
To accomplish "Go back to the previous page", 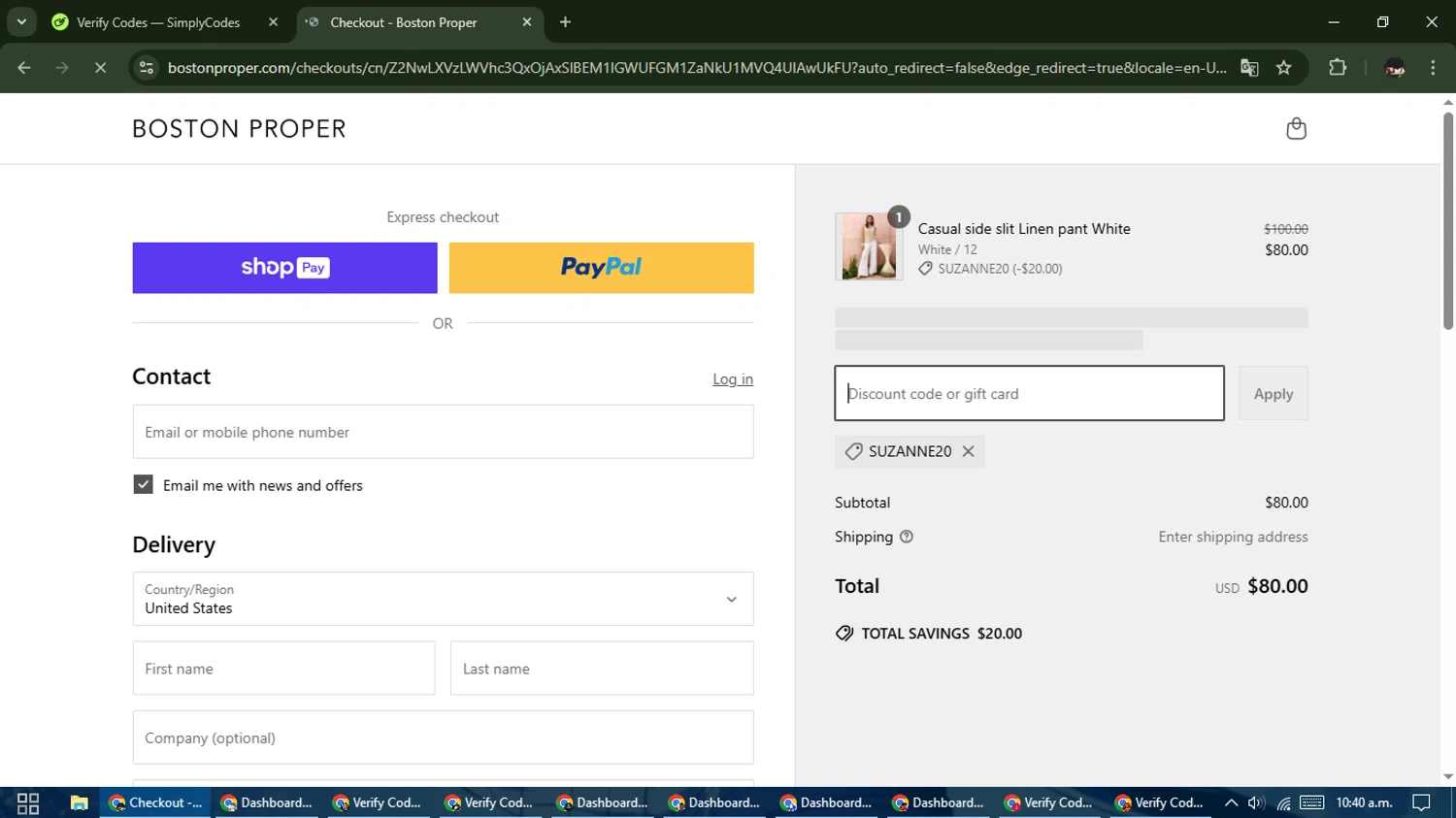I will coord(24,68).
